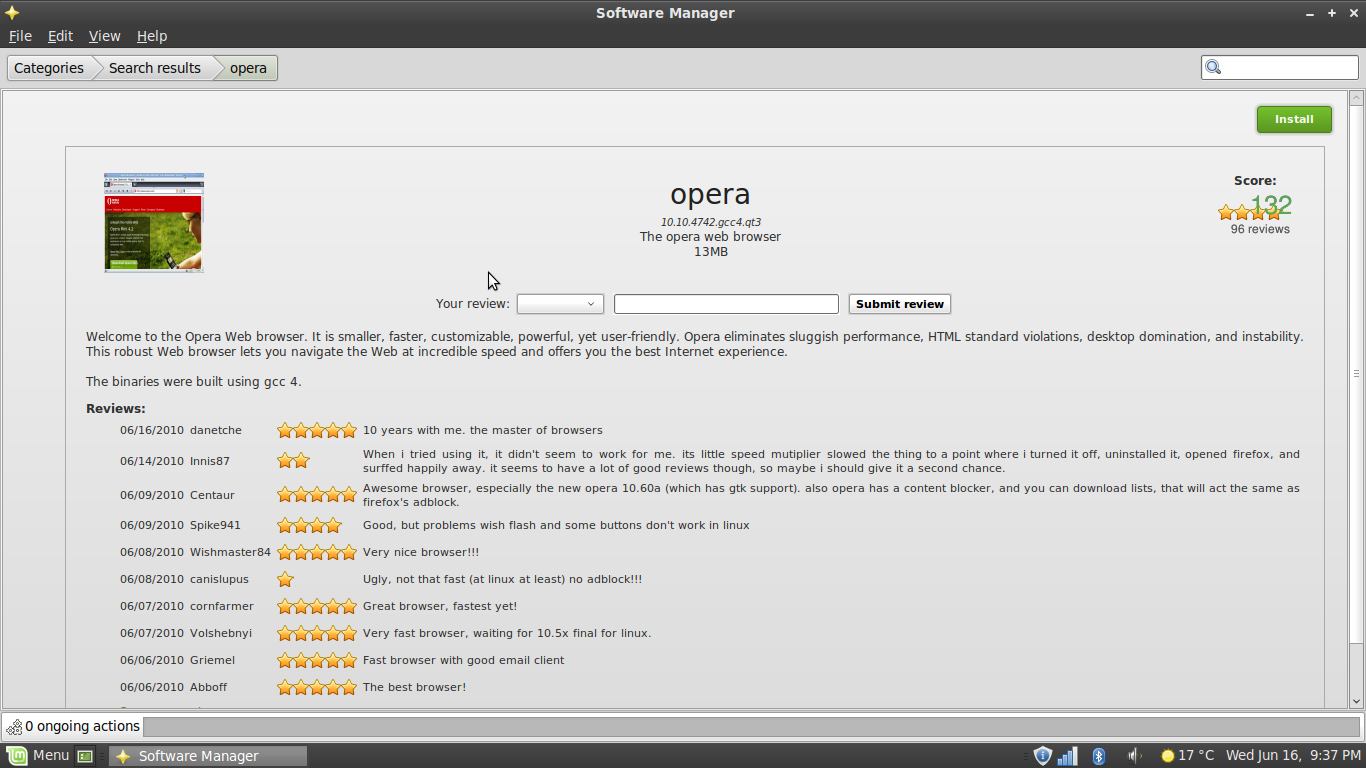Click the date 06/09/2010 beside Centaur
This screenshot has width=1366, height=768.
(x=152, y=495)
